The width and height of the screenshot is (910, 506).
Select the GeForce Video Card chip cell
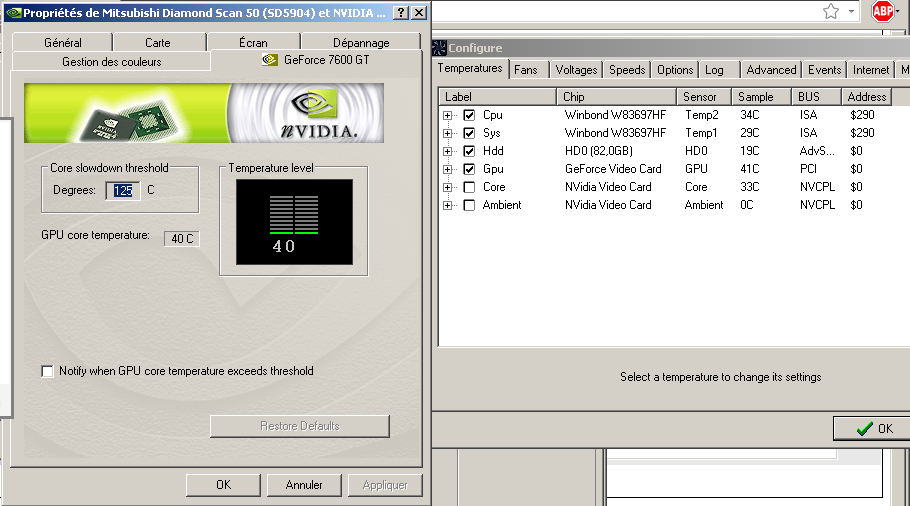[x=613, y=169]
